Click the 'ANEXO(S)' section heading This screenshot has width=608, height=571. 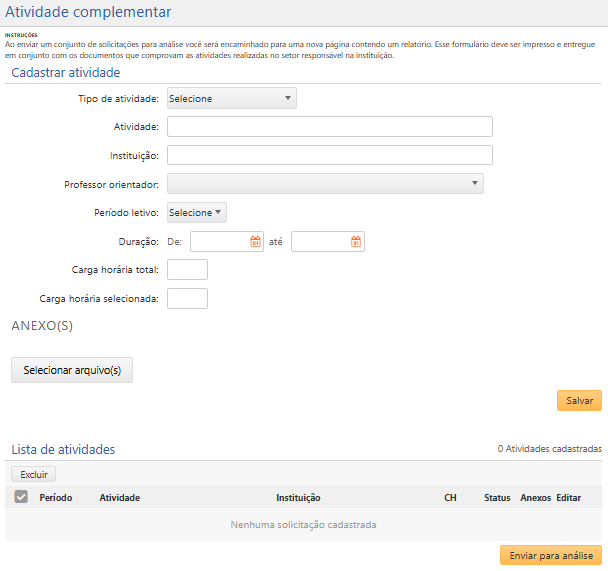coord(42,326)
